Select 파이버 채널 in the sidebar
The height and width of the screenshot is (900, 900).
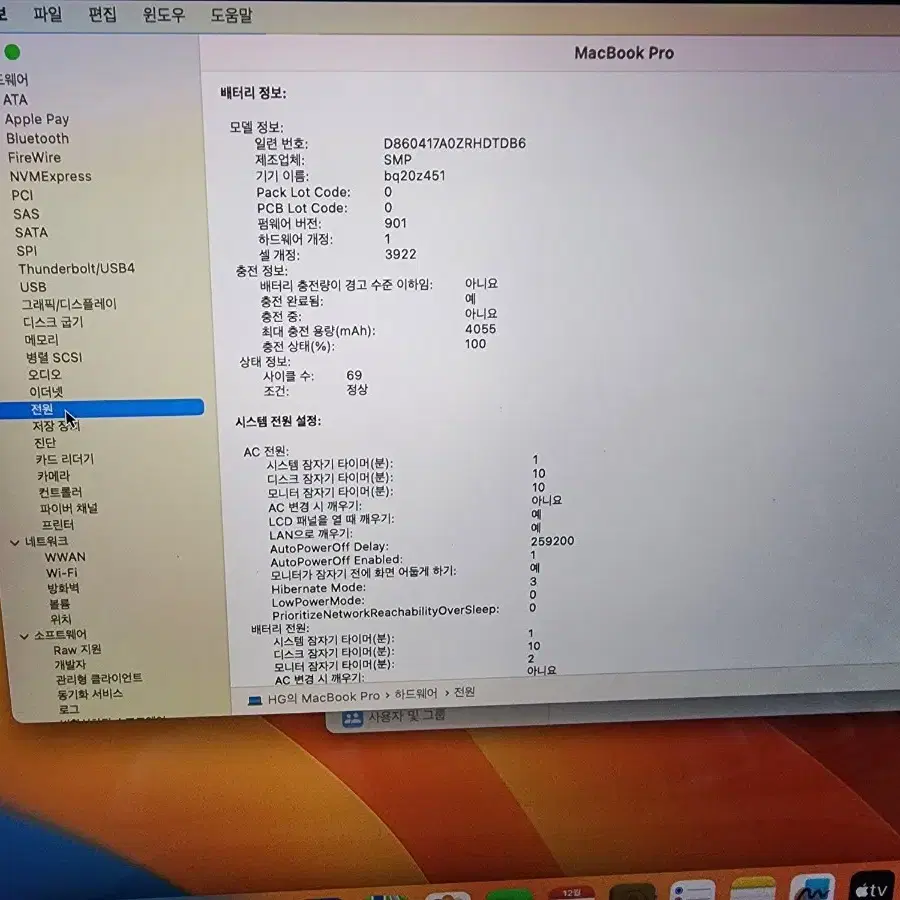pos(69,509)
